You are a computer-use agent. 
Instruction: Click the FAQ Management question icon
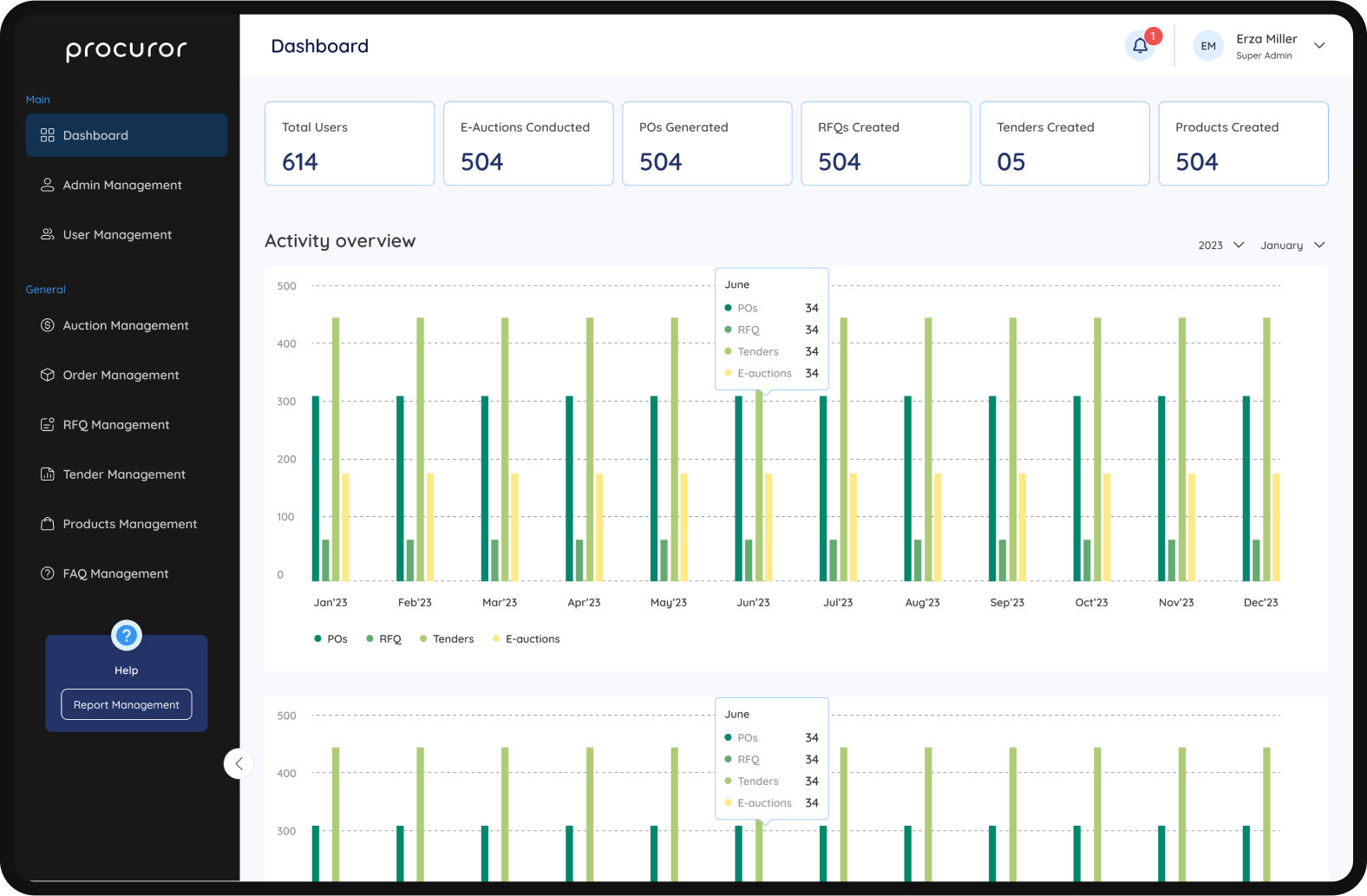coord(48,573)
